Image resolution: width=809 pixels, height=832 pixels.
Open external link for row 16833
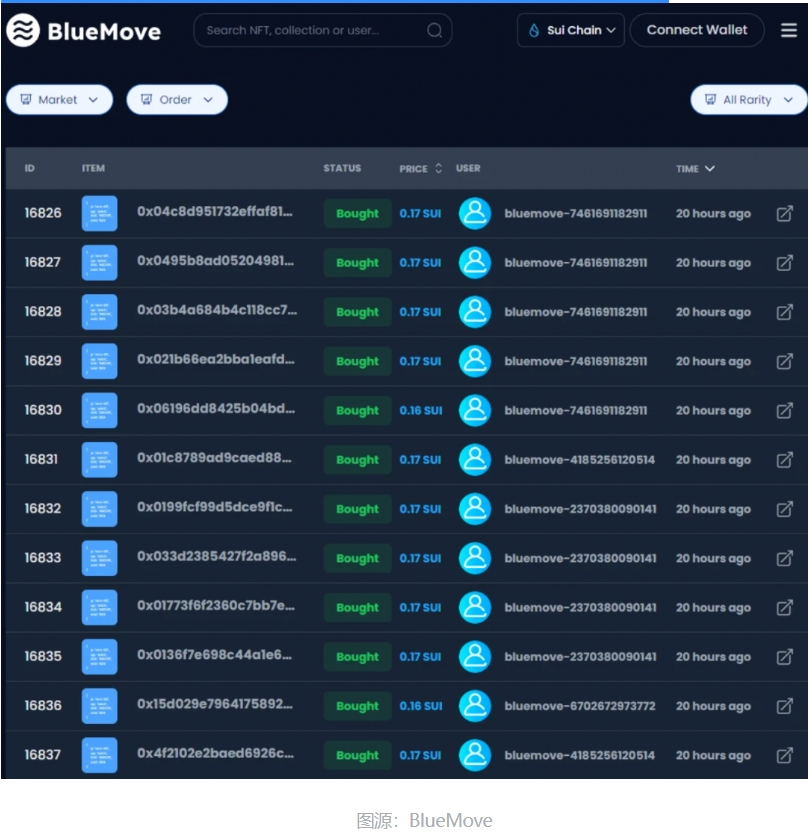(x=785, y=558)
